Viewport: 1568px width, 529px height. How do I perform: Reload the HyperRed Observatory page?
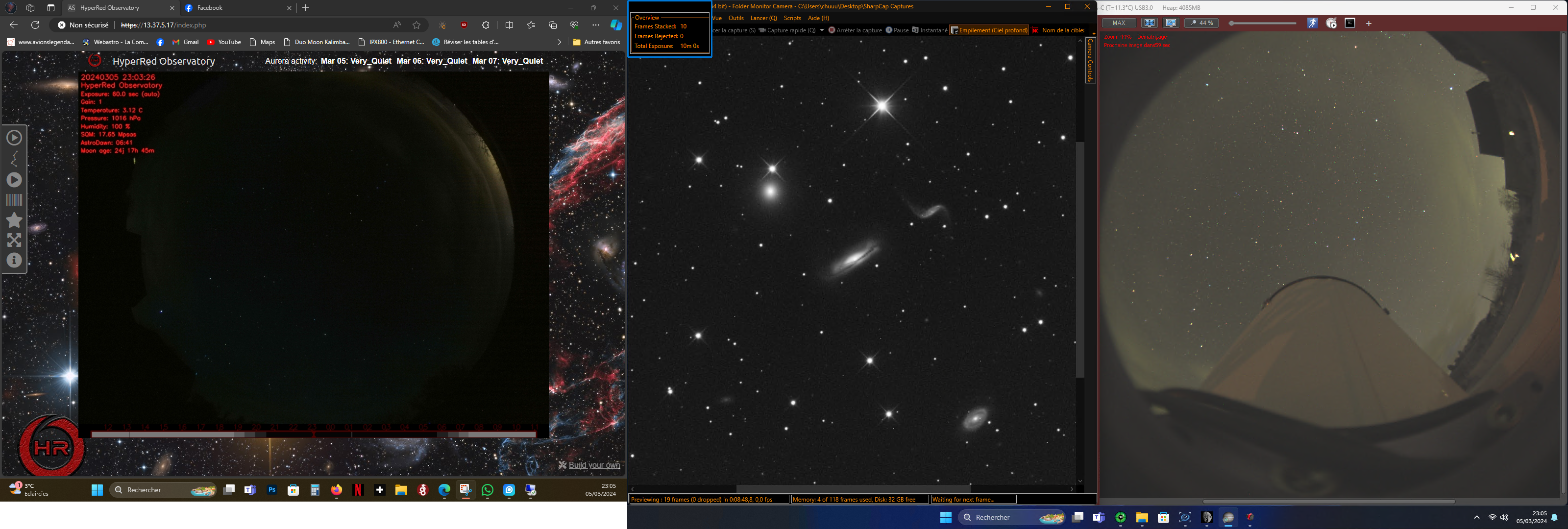click(x=35, y=25)
